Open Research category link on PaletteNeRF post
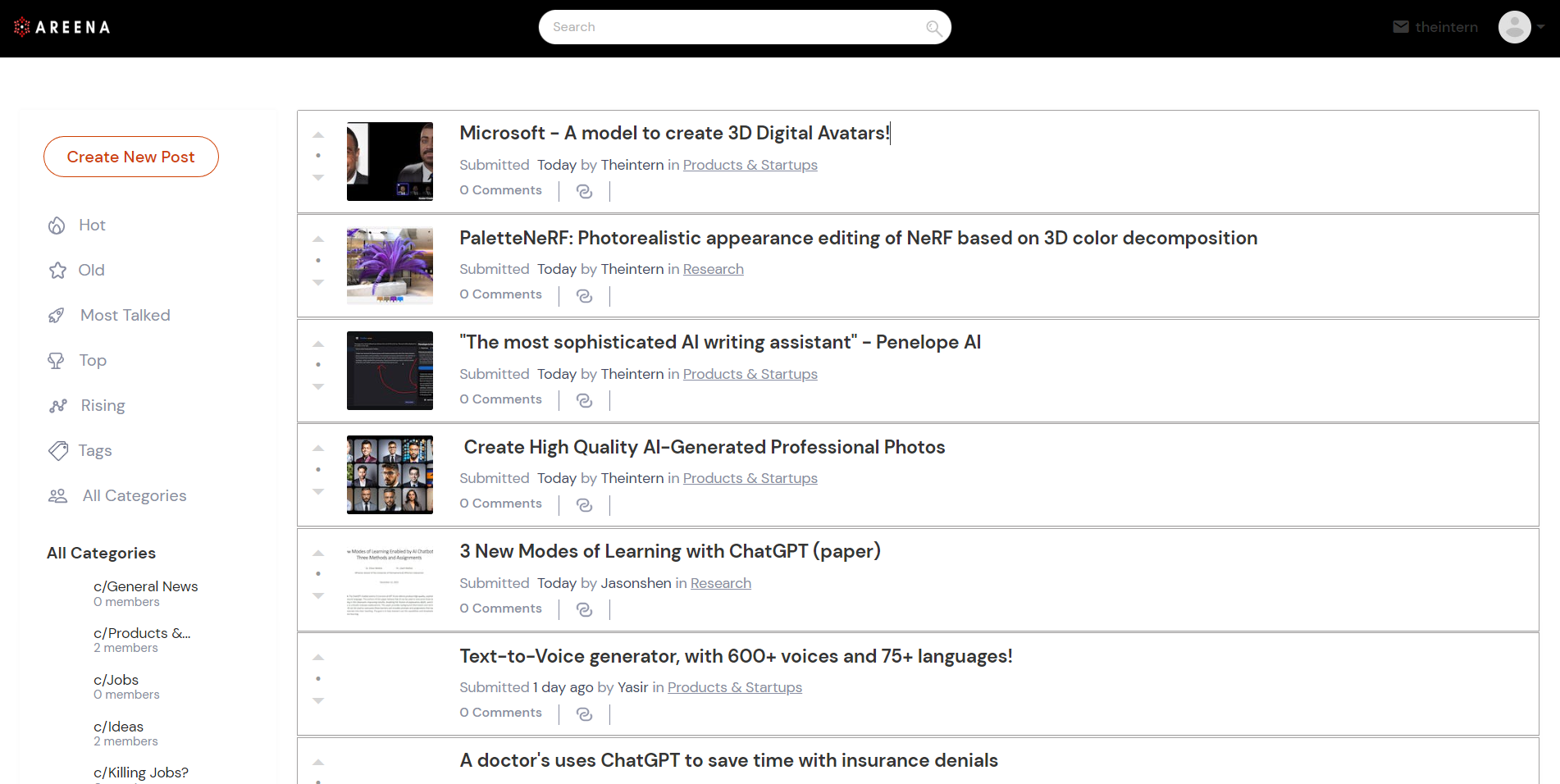This screenshot has width=1560, height=784. pyautogui.click(x=713, y=269)
